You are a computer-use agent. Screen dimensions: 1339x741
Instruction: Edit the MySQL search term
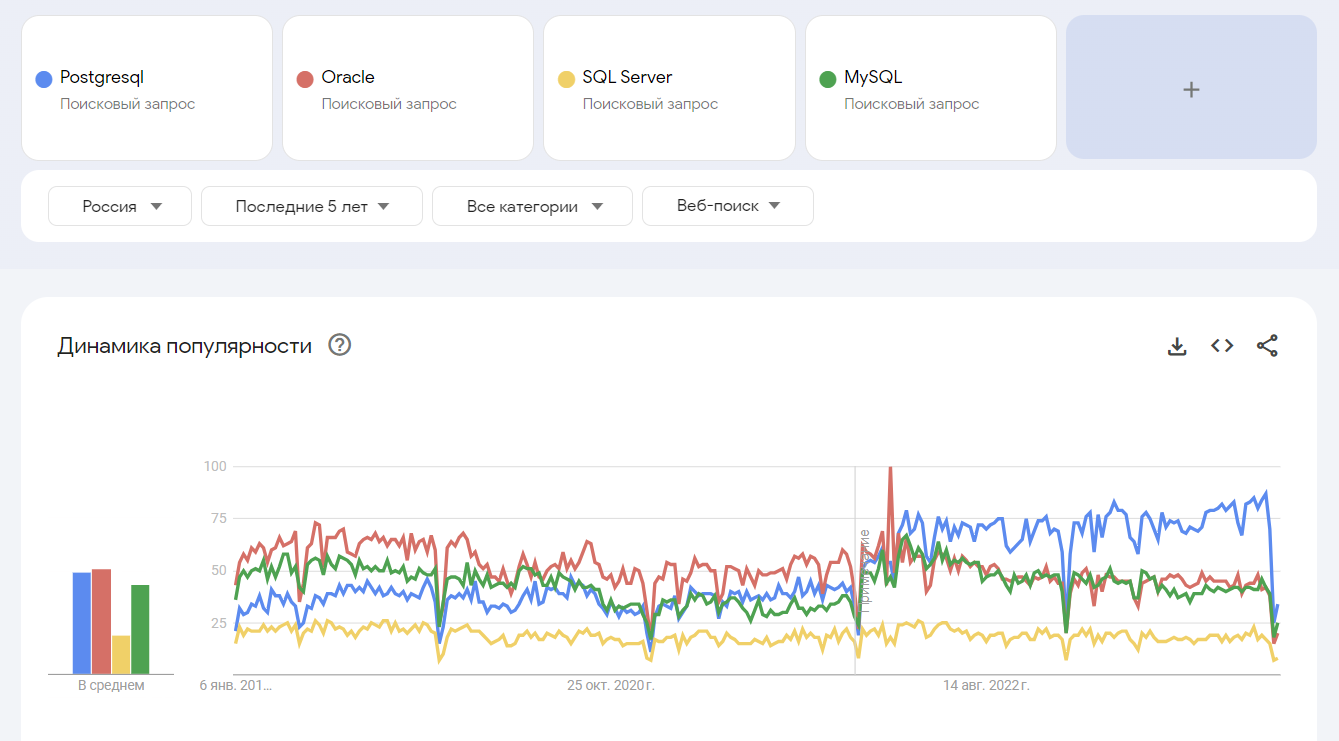[873, 78]
